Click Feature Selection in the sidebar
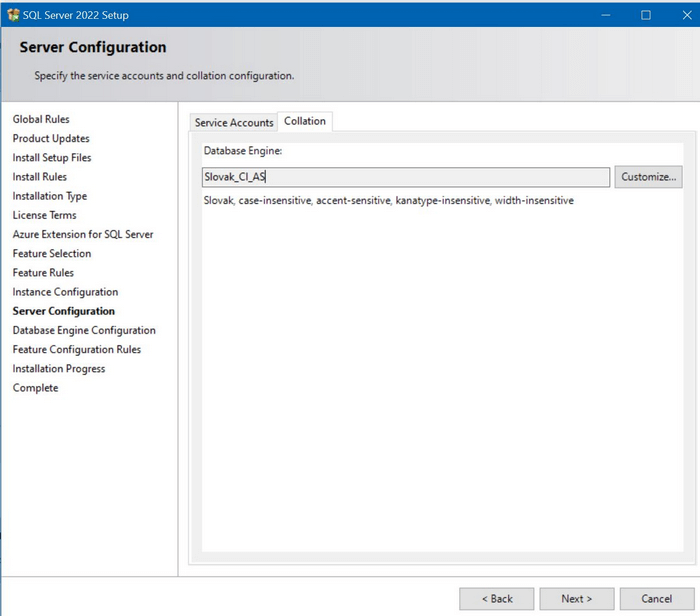 click(52, 253)
